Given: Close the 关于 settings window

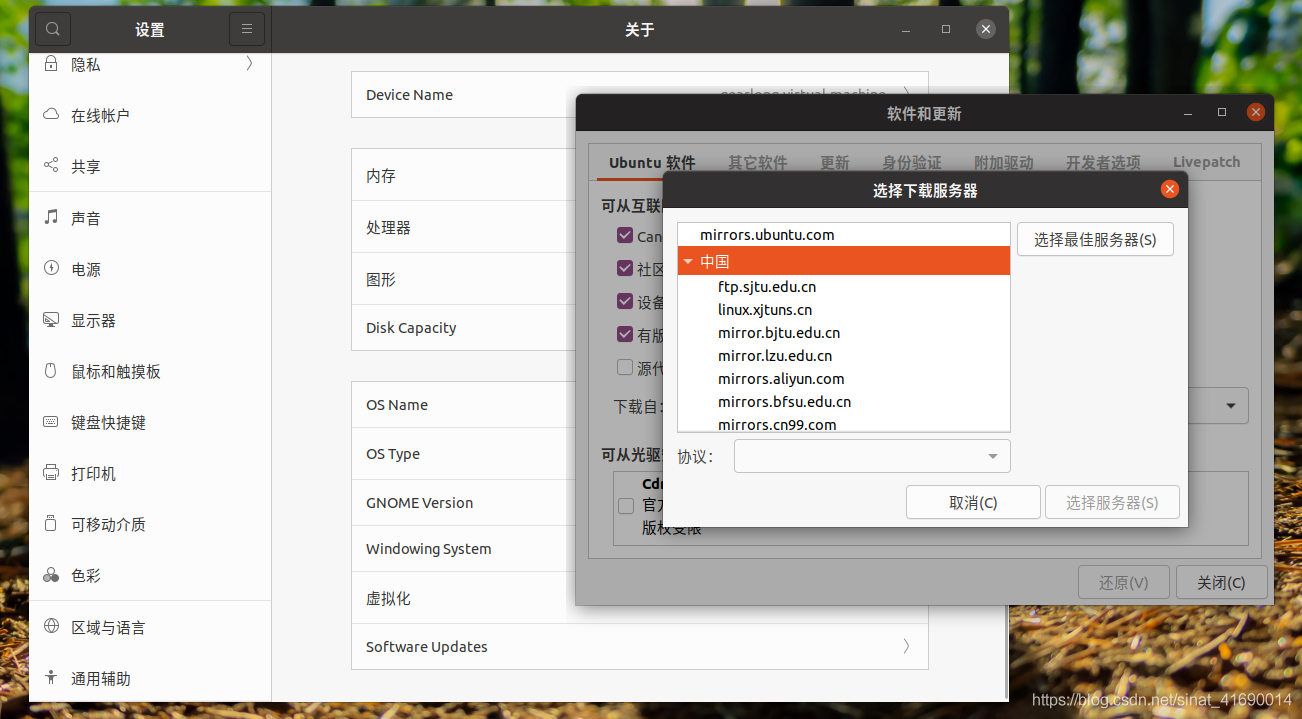Looking at the screenshot, I should pyautogui.click(x=986, y=29).
